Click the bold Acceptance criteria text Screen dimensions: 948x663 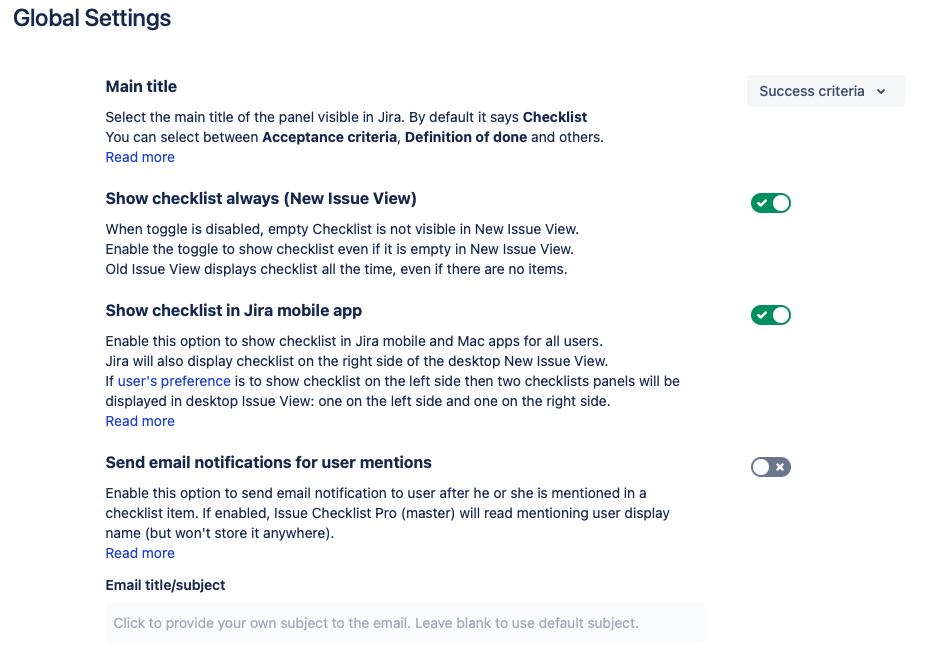point(329,137)
